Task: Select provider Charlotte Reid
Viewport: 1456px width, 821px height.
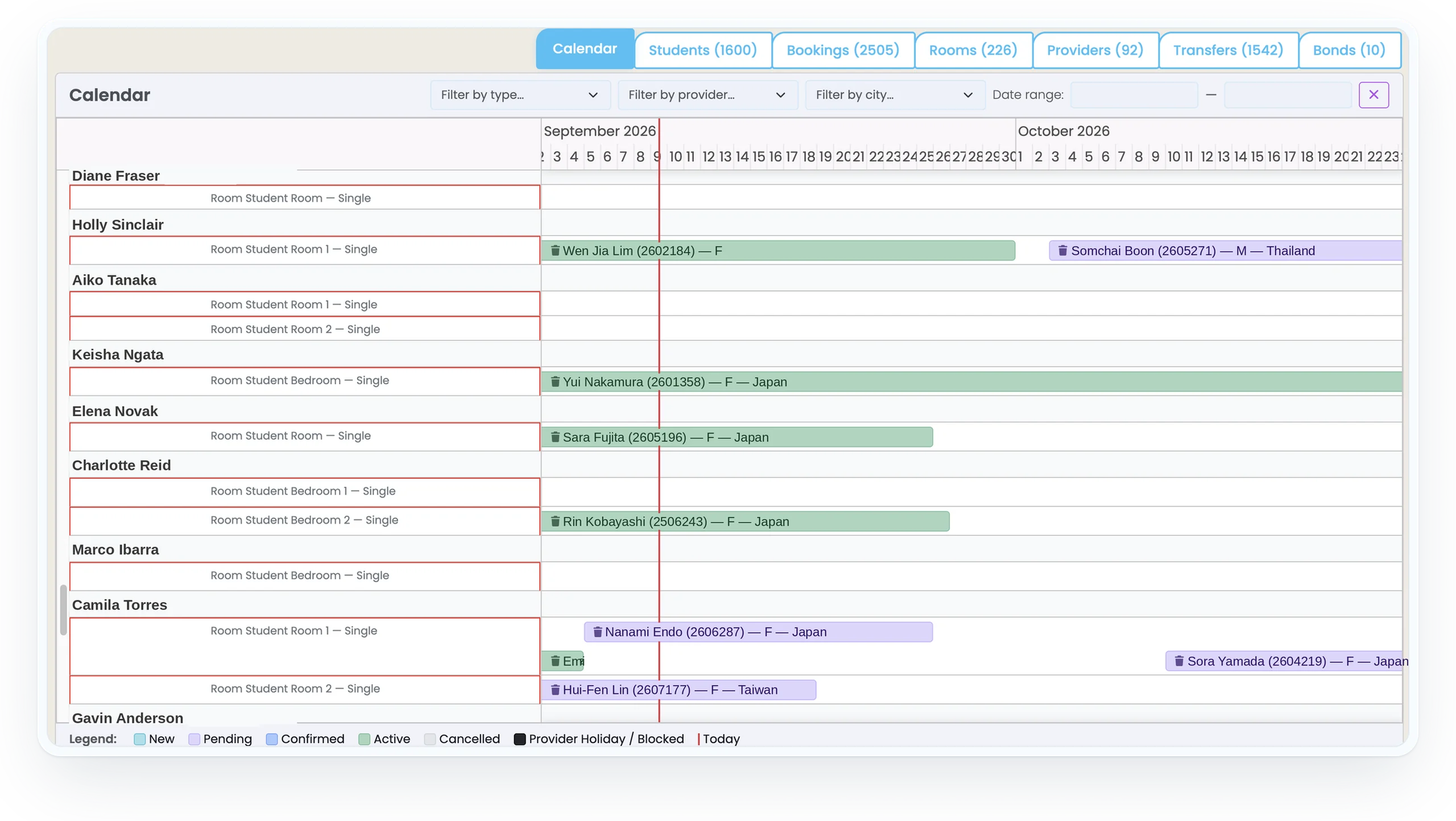Action: (121, 465)
